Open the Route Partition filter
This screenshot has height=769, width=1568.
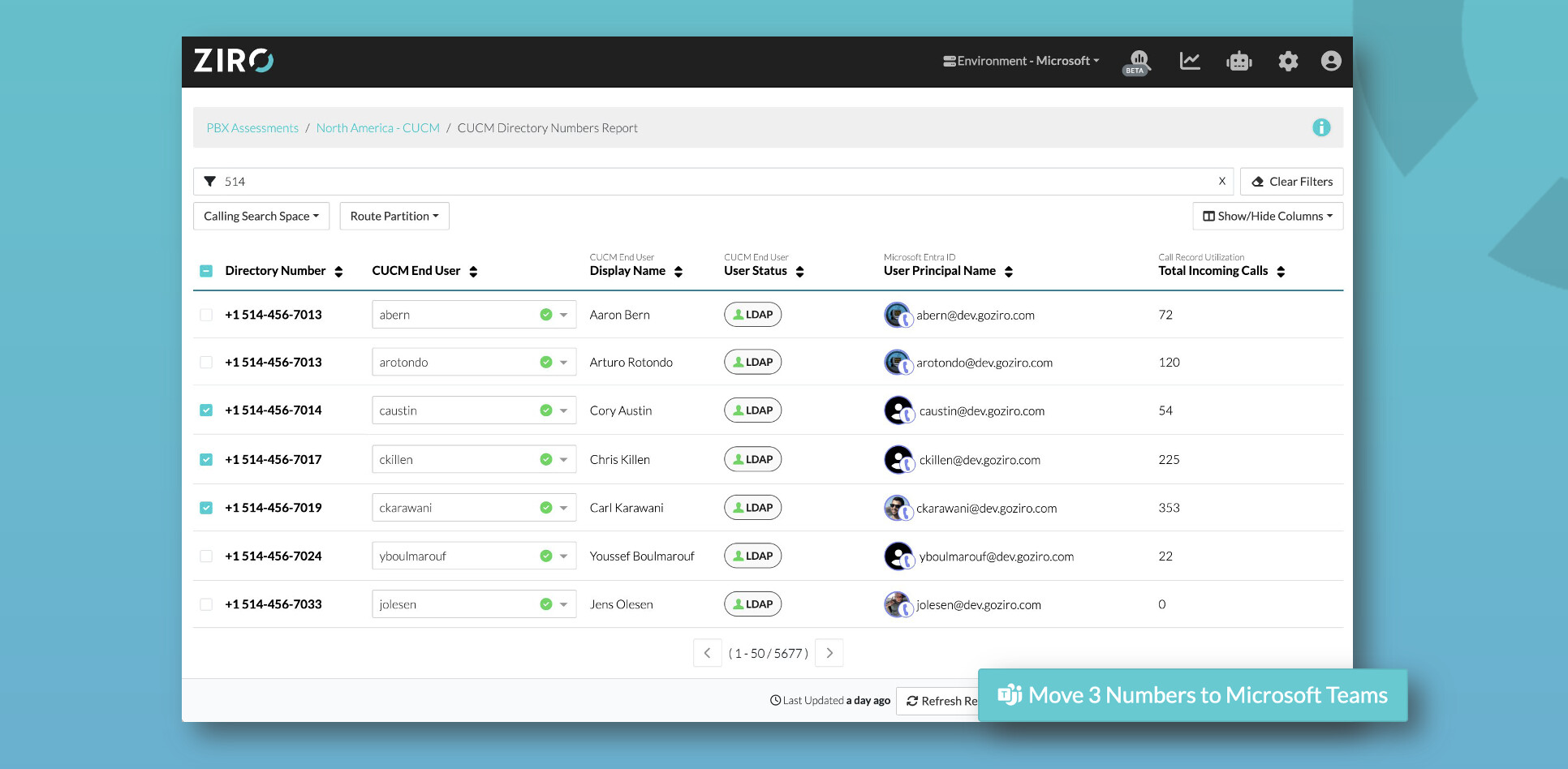394,216
